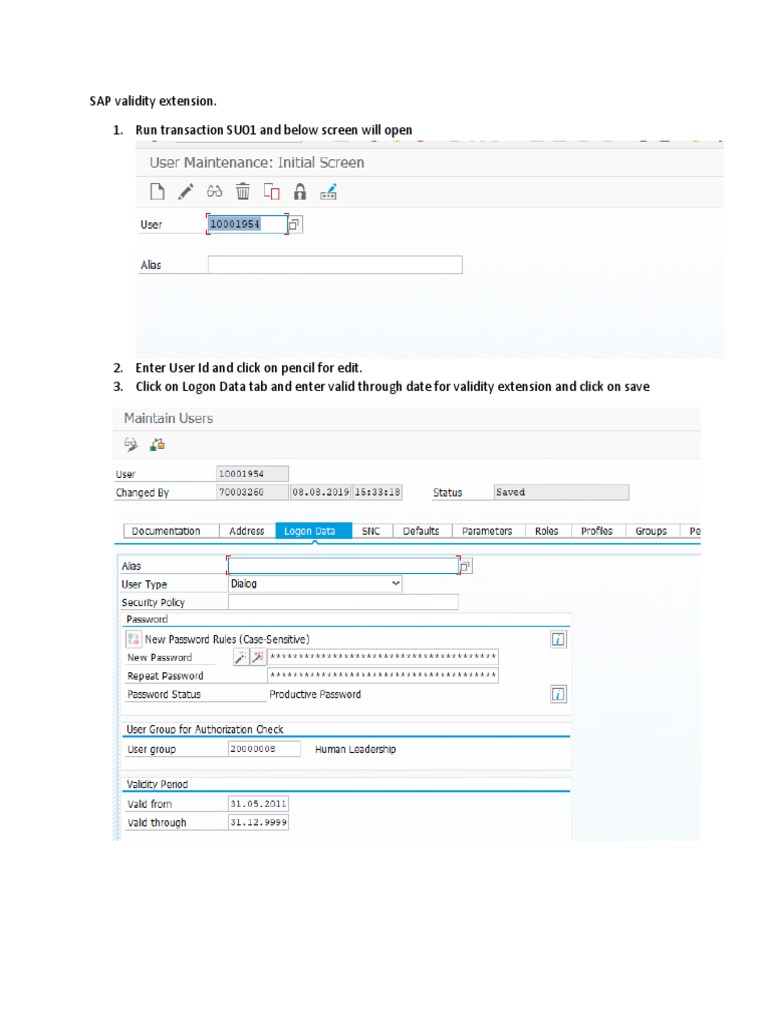This screenshot has width=768, height=1024.
Task: Open the Profiles tab
Action: (x=597, y=531)
